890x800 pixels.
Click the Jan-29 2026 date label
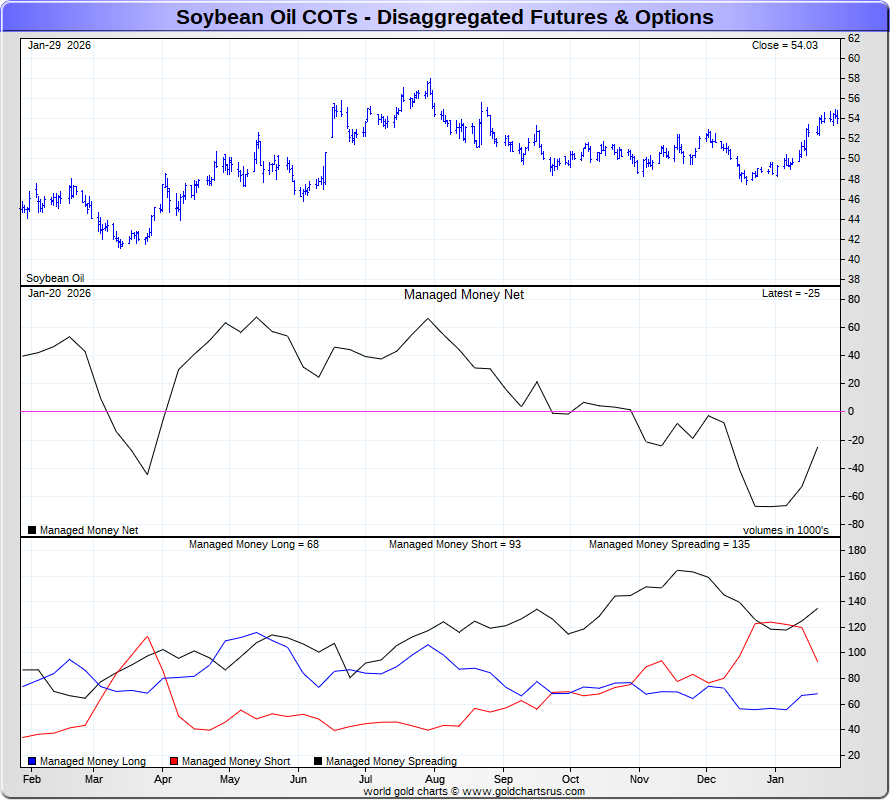pos(59,45)
